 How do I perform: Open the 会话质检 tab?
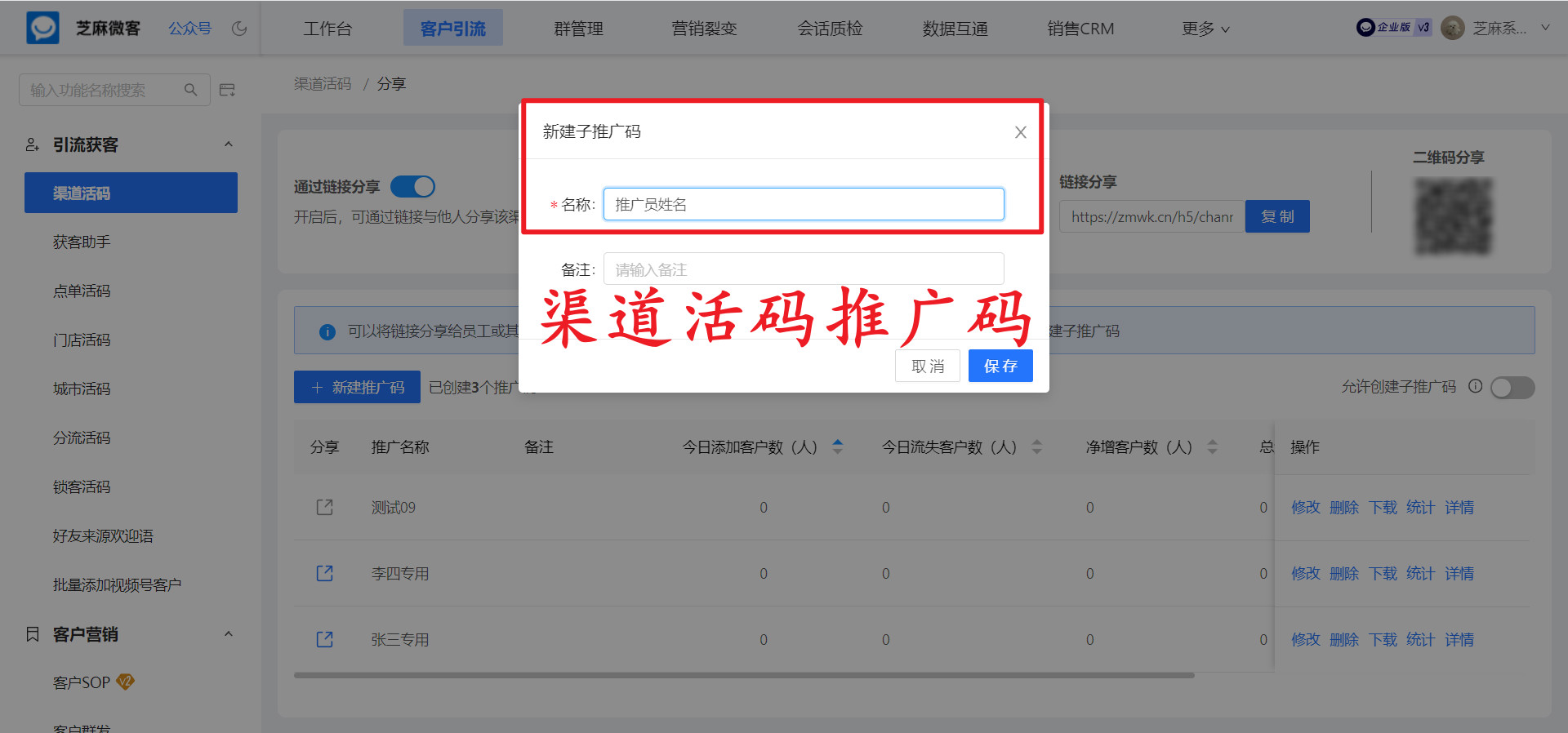click(x=830, y=29)
